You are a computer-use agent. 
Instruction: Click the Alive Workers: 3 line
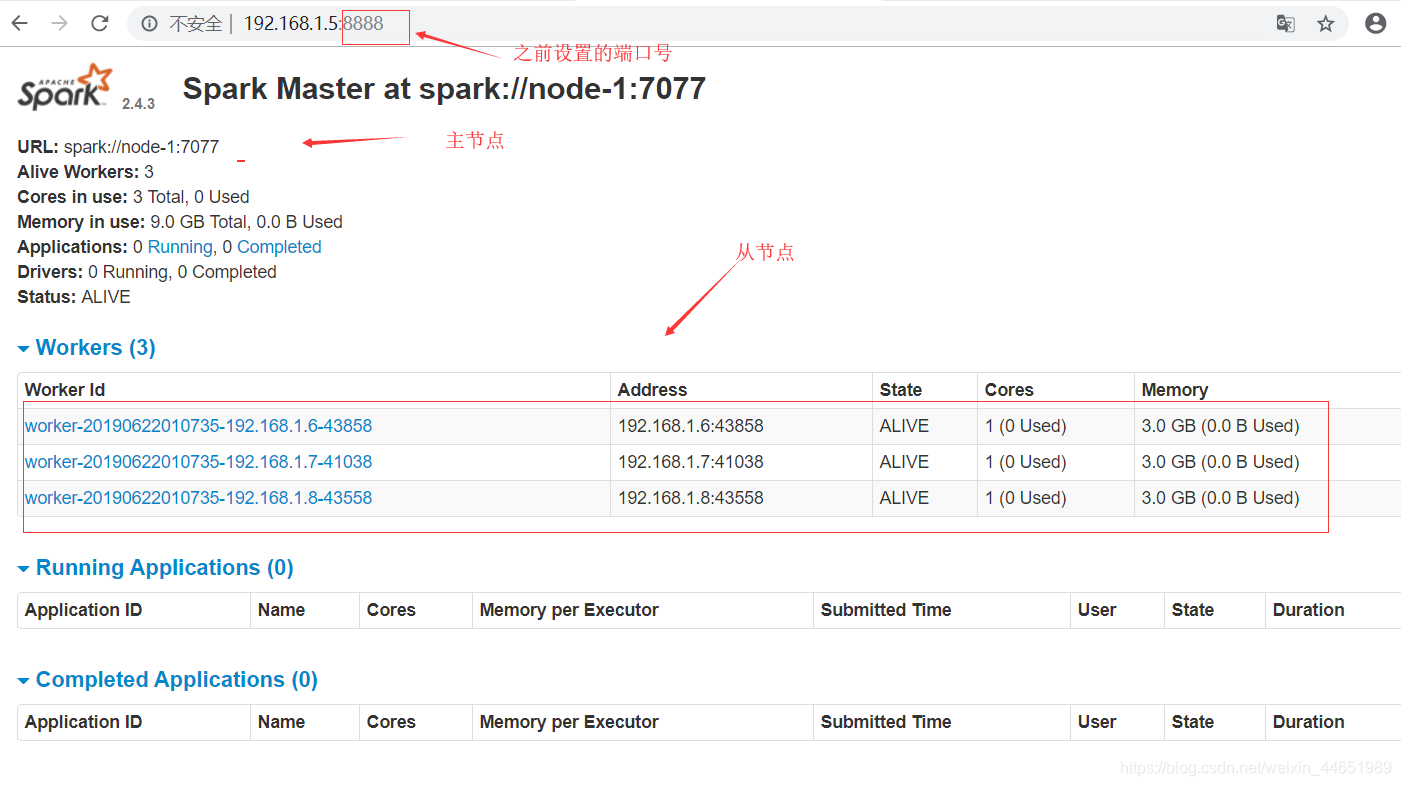tap(86, 172)
